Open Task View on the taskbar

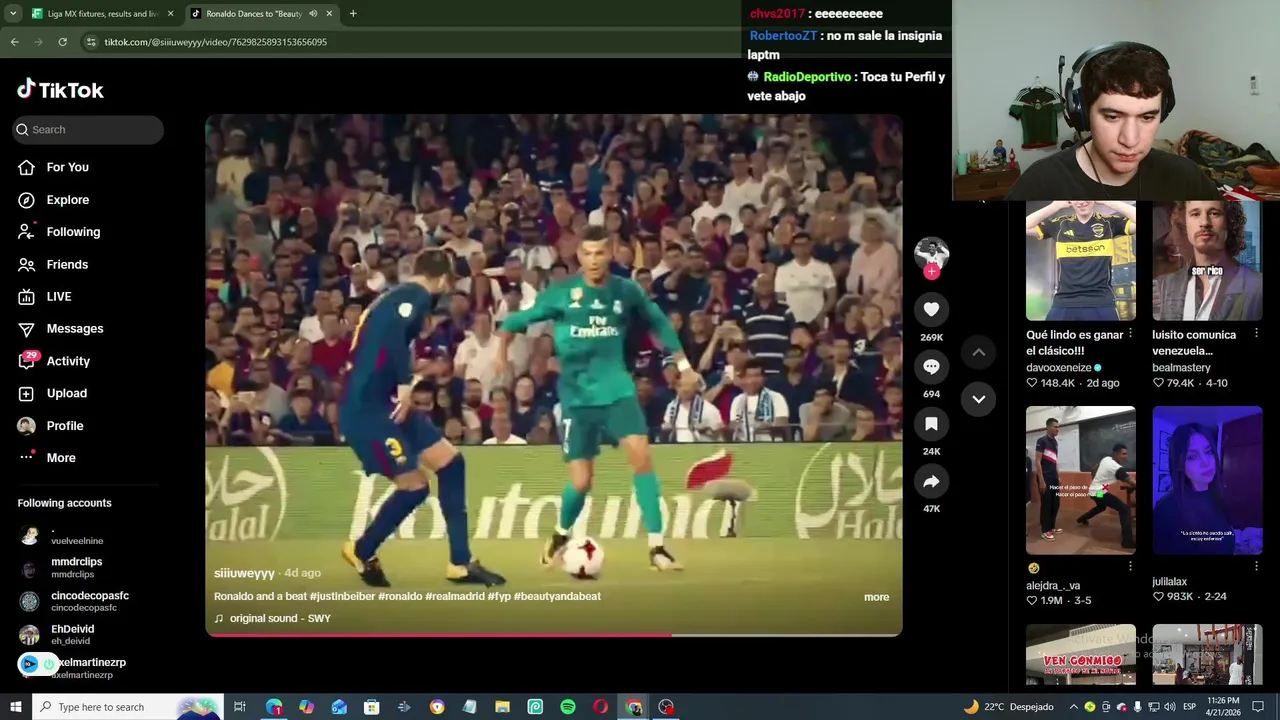(x=240, y=707)
